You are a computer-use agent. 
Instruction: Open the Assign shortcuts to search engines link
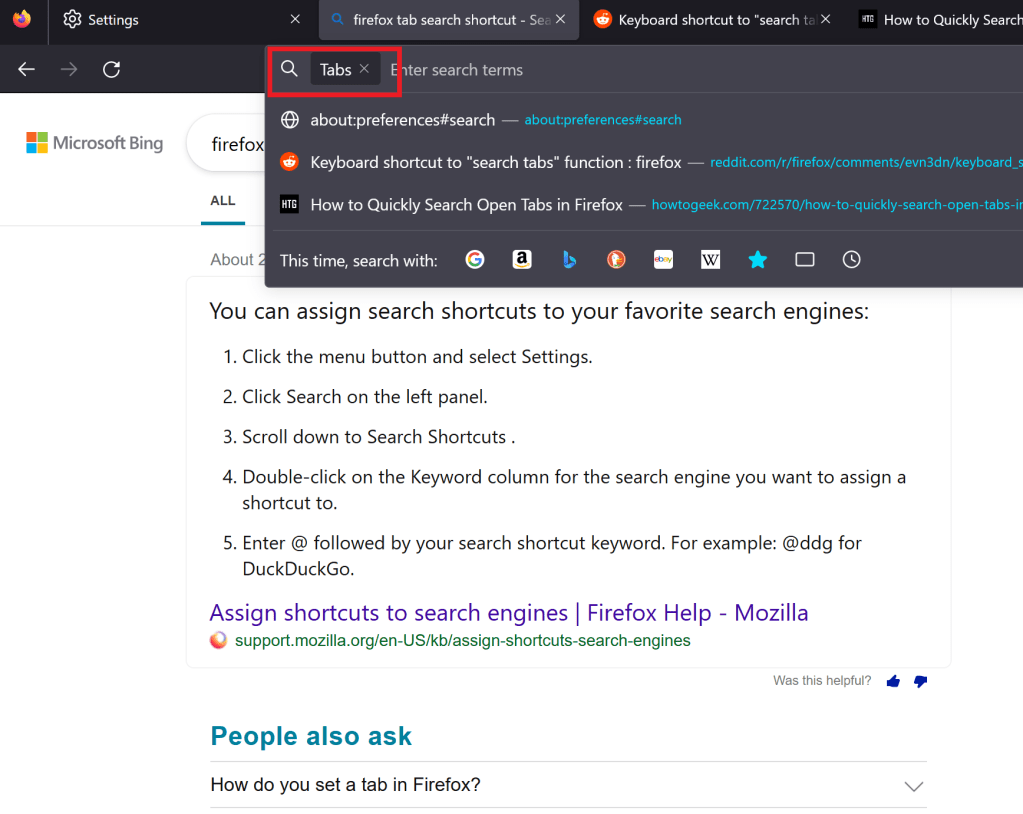coord(508,613)
